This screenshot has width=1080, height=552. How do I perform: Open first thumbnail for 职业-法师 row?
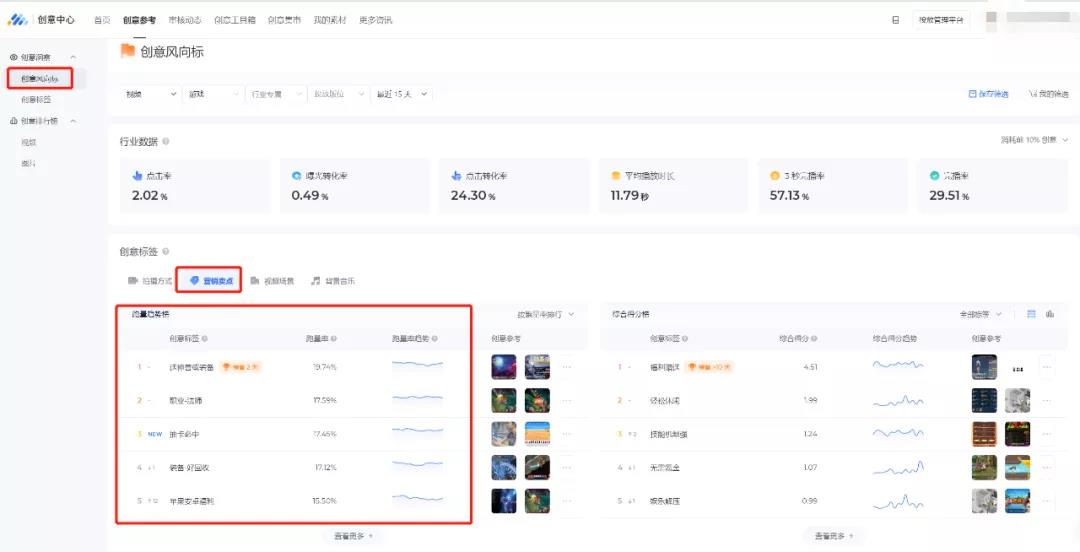(504, 400)
